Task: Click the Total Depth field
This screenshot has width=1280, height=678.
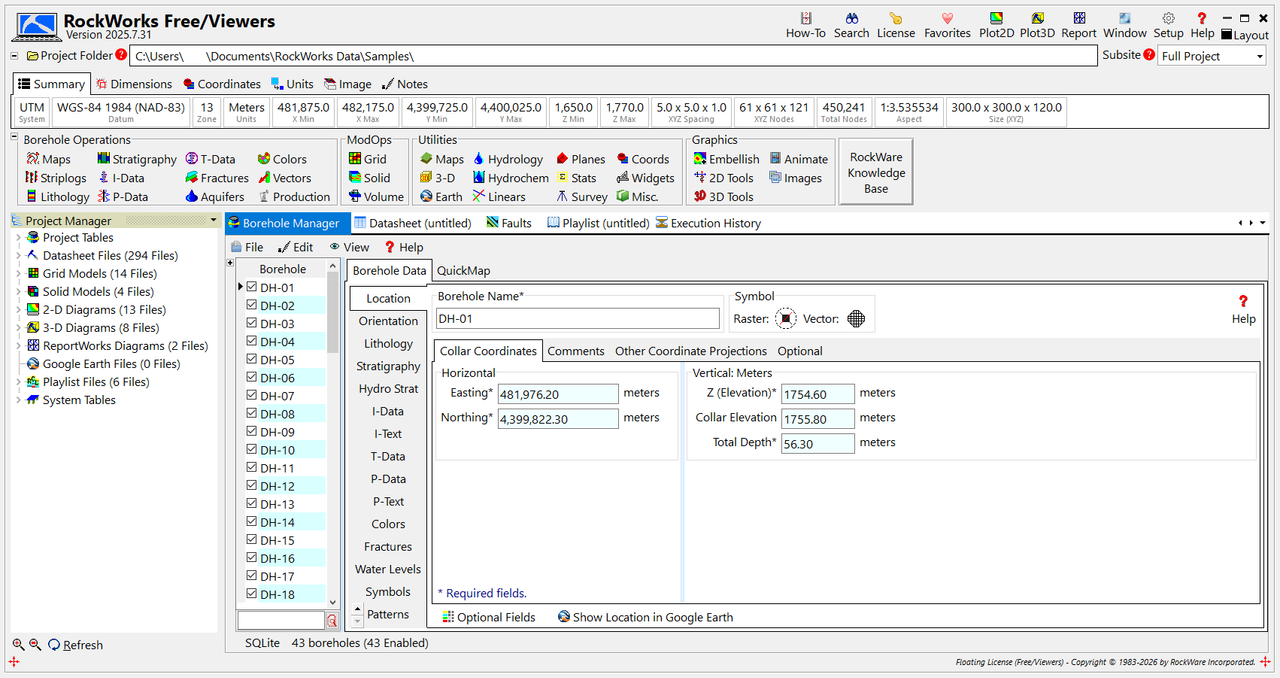Action: pos(818,443)
